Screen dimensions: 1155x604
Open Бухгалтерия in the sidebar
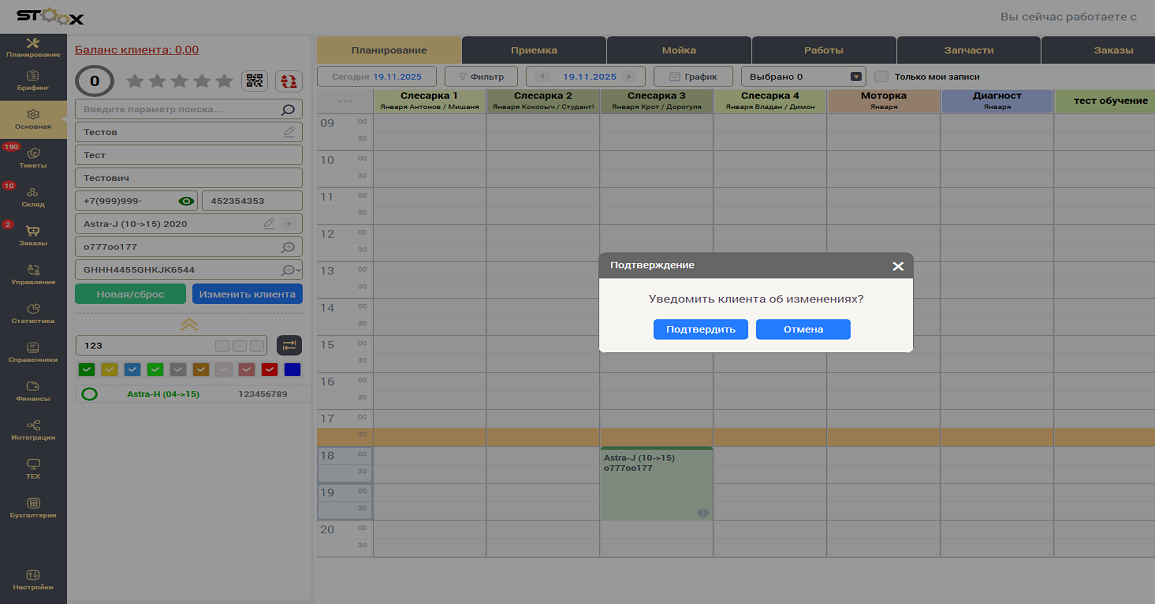point(33,508)
